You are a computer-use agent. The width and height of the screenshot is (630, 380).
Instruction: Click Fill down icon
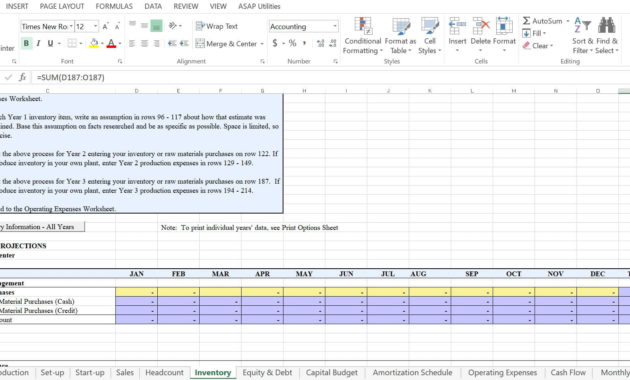(526, 33)
